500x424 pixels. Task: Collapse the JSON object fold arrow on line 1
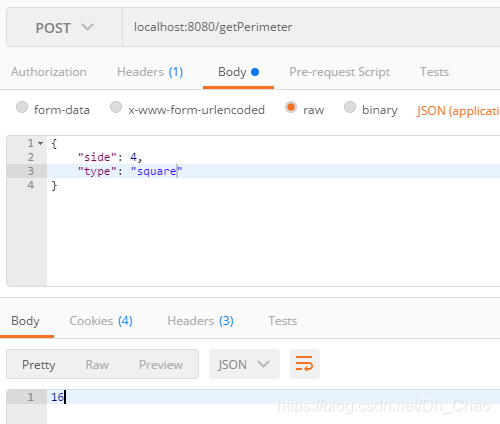click(x=41, y=143)
